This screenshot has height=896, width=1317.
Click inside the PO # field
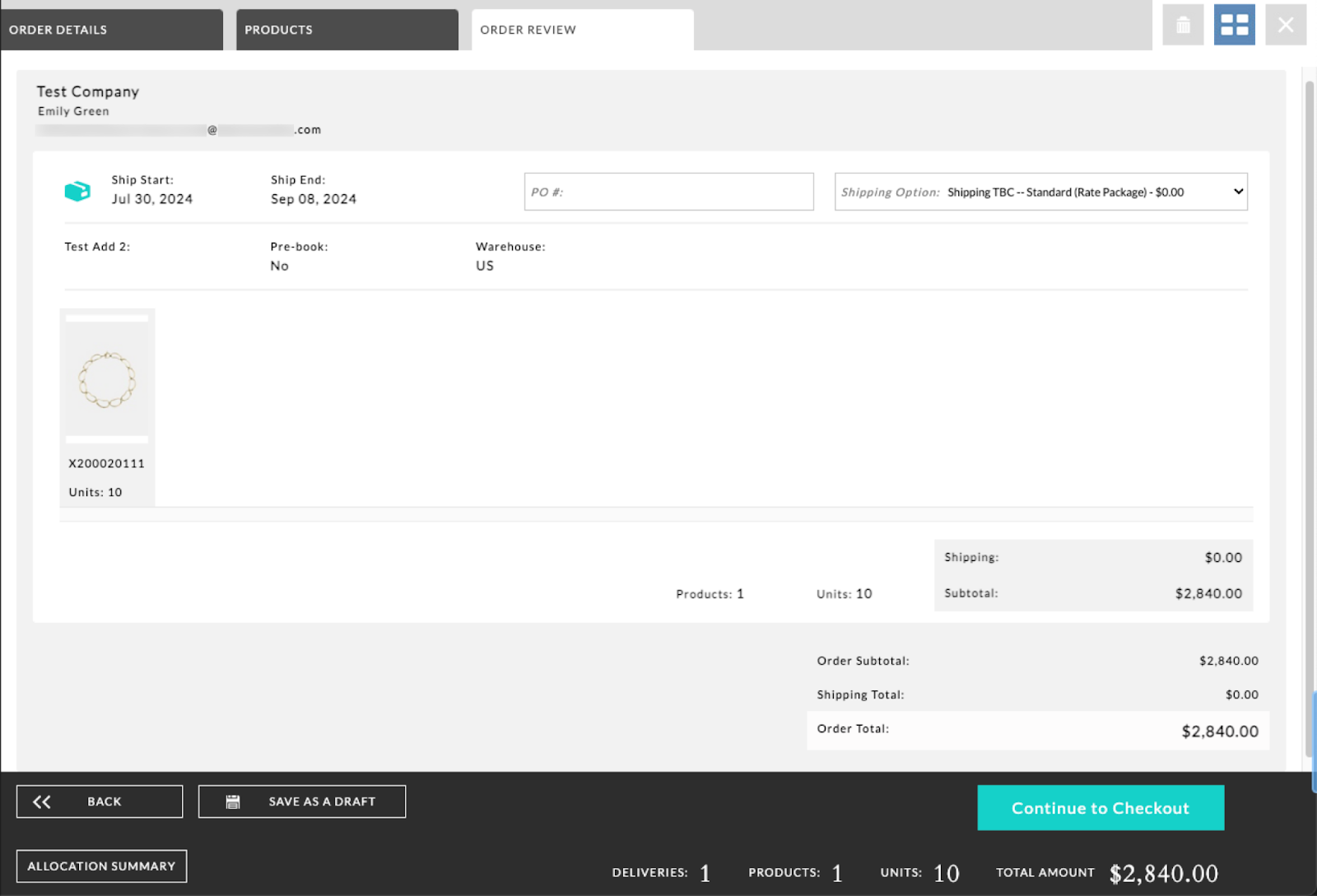tap(668, 192)
